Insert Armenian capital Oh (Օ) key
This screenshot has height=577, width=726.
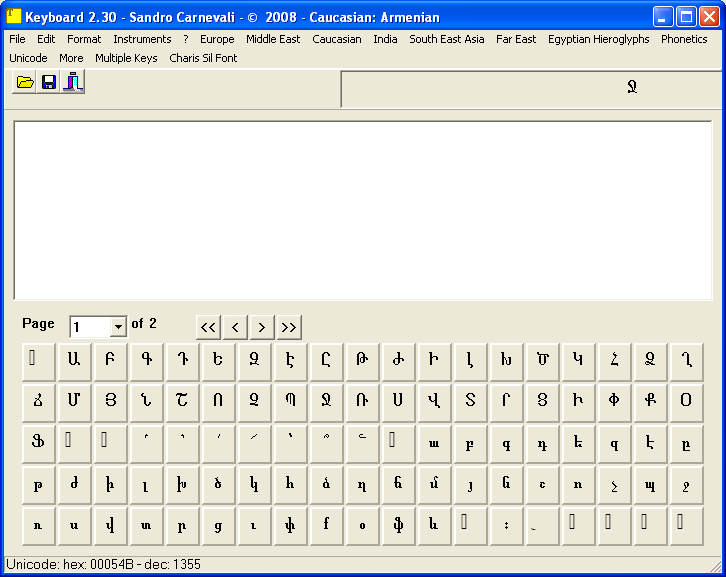[687, 403]
